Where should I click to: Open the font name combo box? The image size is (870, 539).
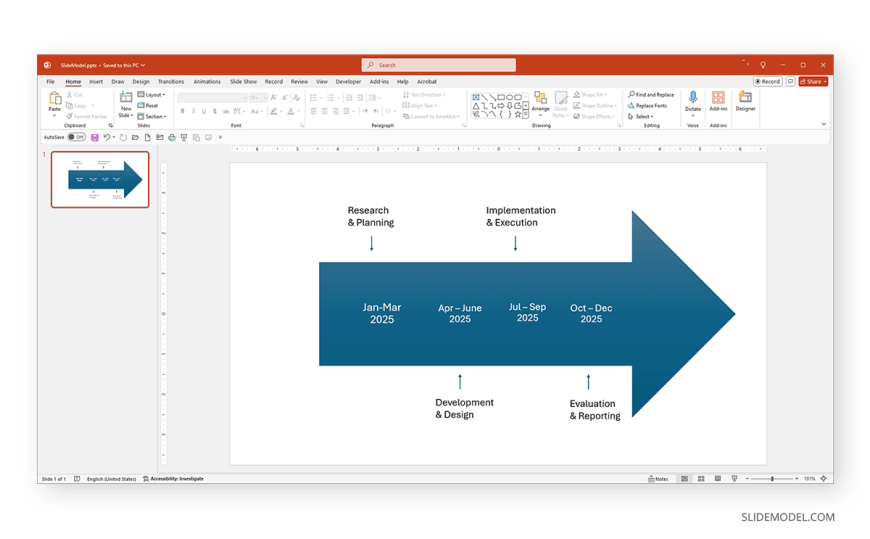click(213, 98)
